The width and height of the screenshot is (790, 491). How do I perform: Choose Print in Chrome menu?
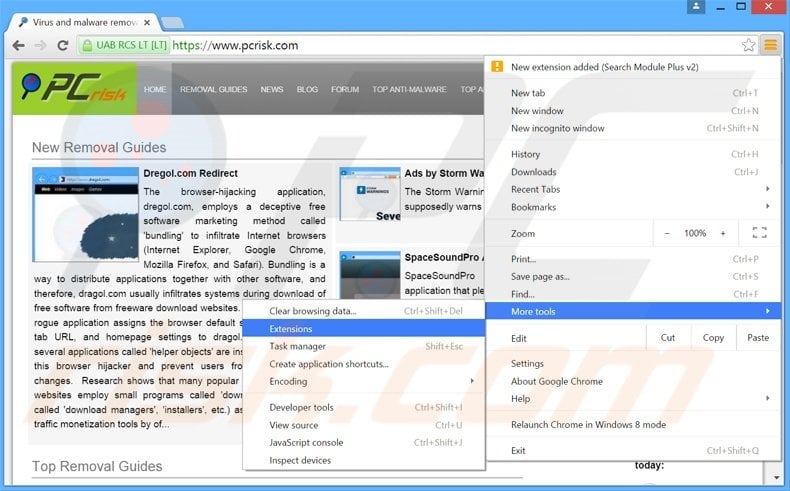[x=634, y=259]
